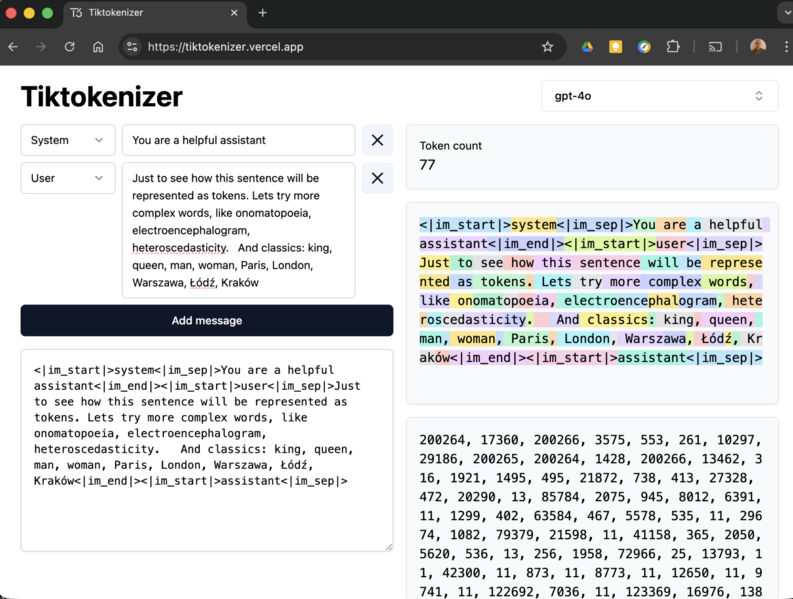Image resolution: width=793 pixels, height=599 pixels.
Task: Focus the user message text area
Action: tap(238, 230)
